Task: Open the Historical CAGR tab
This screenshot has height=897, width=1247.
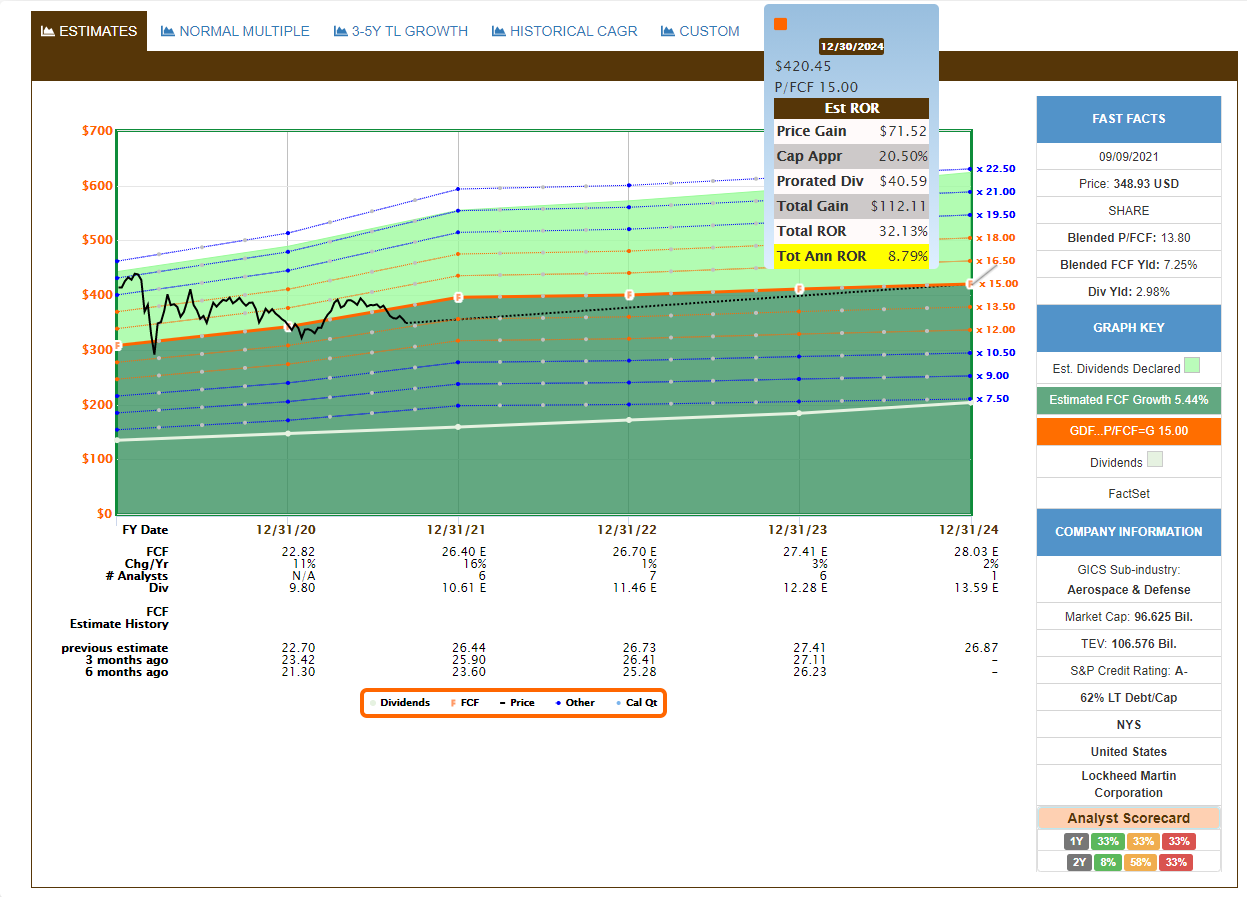Action: [x=573, y=31]
